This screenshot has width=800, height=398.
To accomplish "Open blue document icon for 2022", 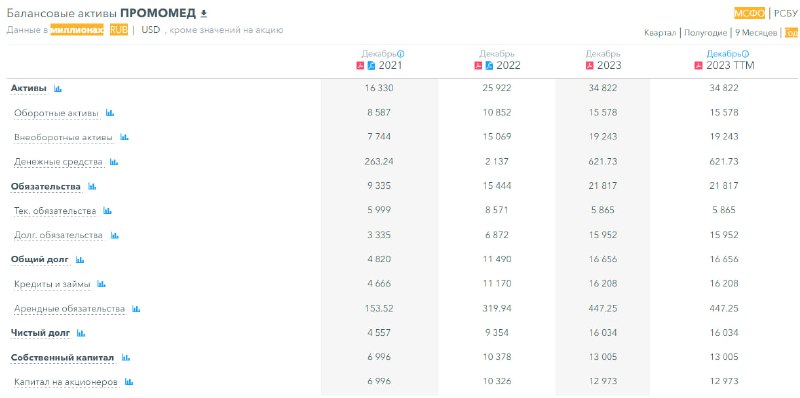I will click(489, 66).
